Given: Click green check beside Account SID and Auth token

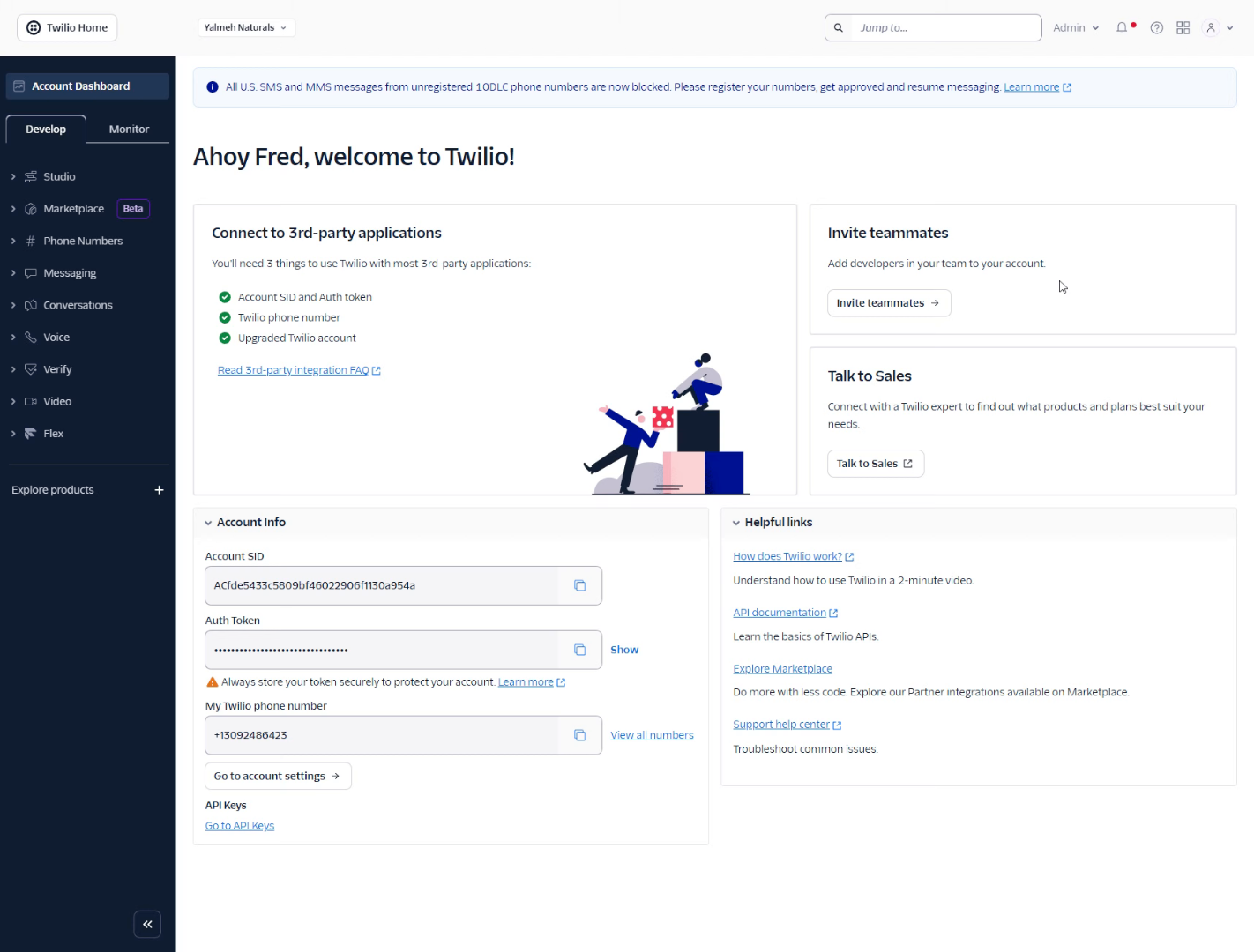Looking at the screenshot, I should click(x=225, y=297).
